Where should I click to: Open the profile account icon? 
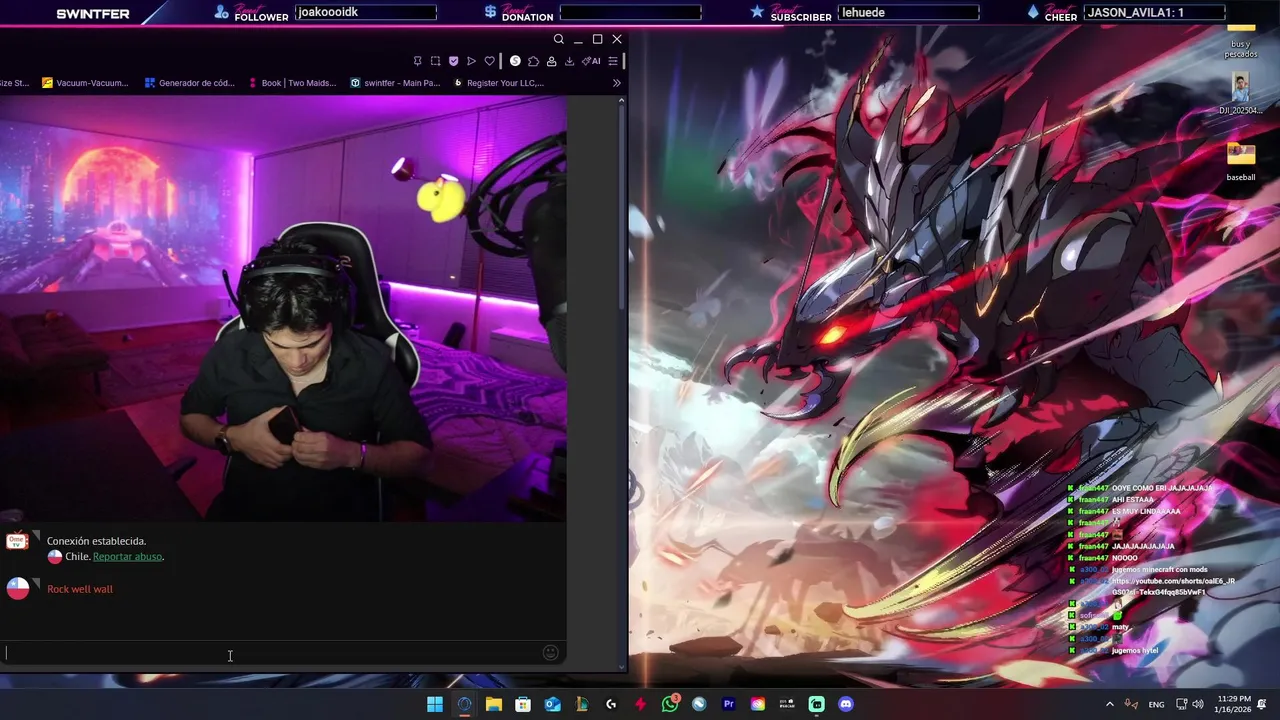pos(551,61)
